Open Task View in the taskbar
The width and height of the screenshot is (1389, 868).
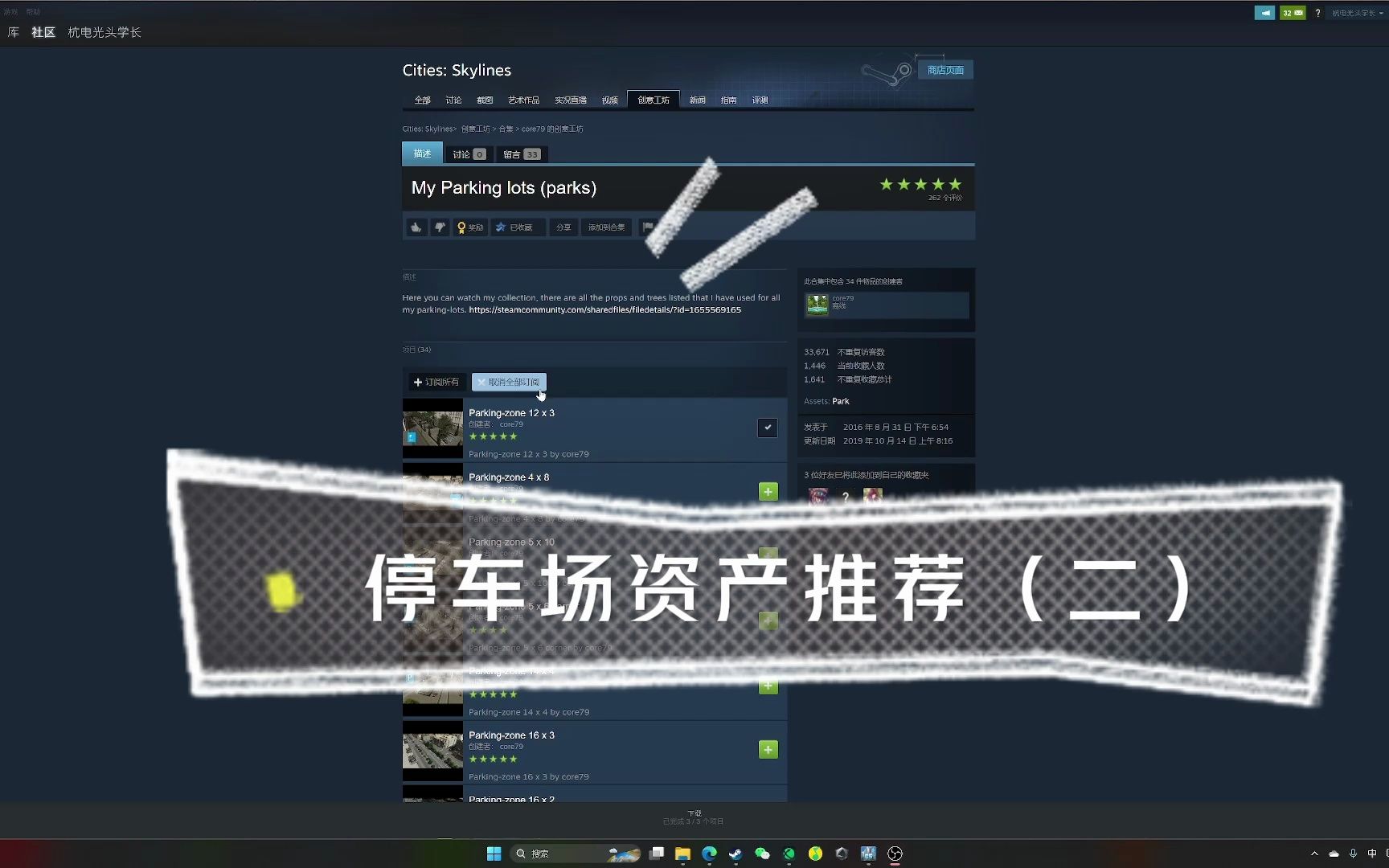pyautogui.click(x=657, y=854)
